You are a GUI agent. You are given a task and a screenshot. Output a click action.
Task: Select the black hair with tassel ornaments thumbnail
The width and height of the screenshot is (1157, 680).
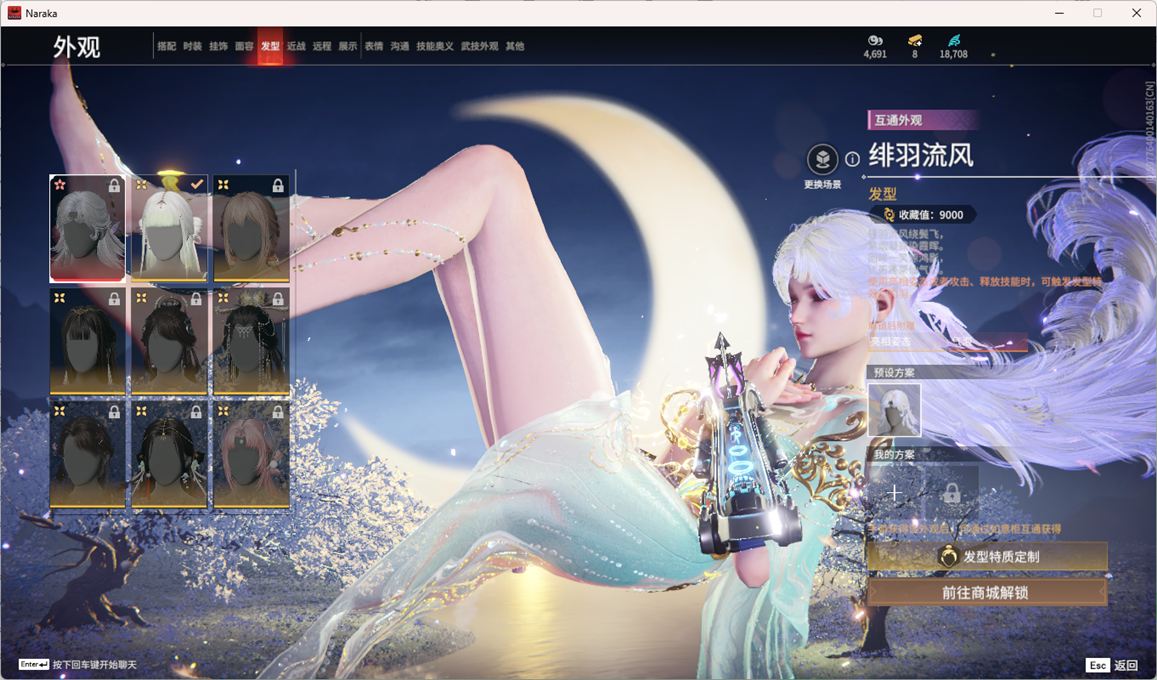pyautogui.click(x=169, y=454)
